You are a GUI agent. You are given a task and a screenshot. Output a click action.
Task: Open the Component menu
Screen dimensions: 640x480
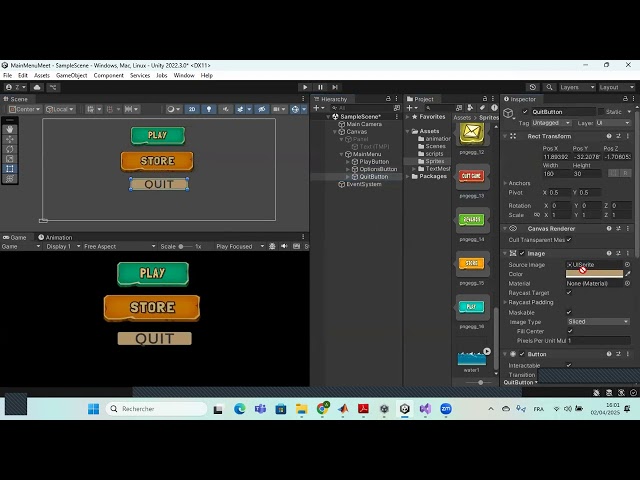click(x=108, y=76)
